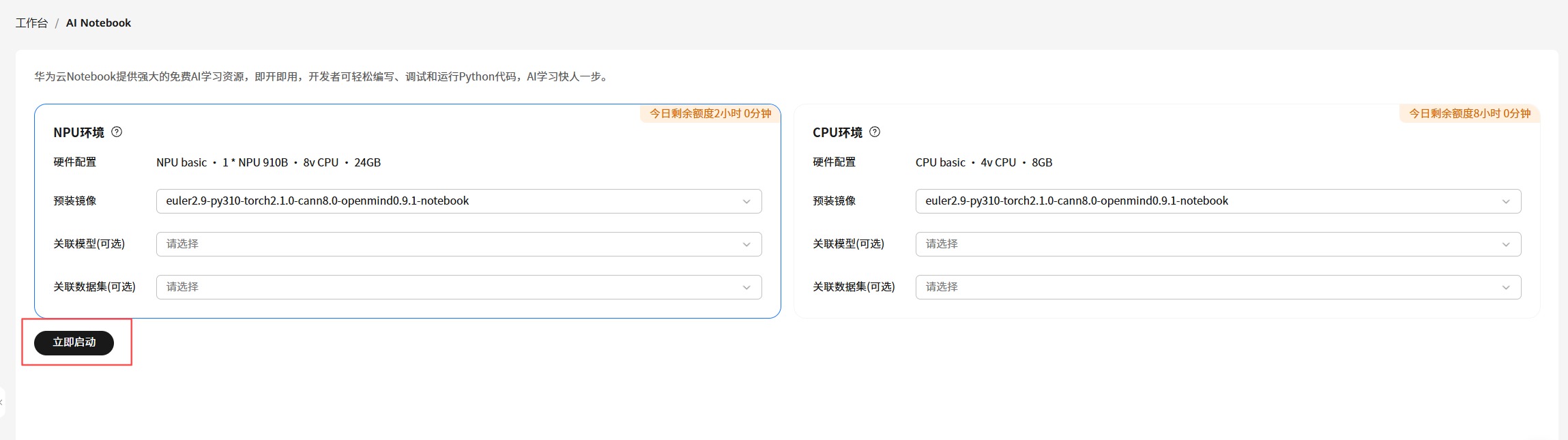Click AI Notebook breadcrumb item
The height and width of the screenshot is (440, 1568).
pyautogui.click(x=98, y=23)
